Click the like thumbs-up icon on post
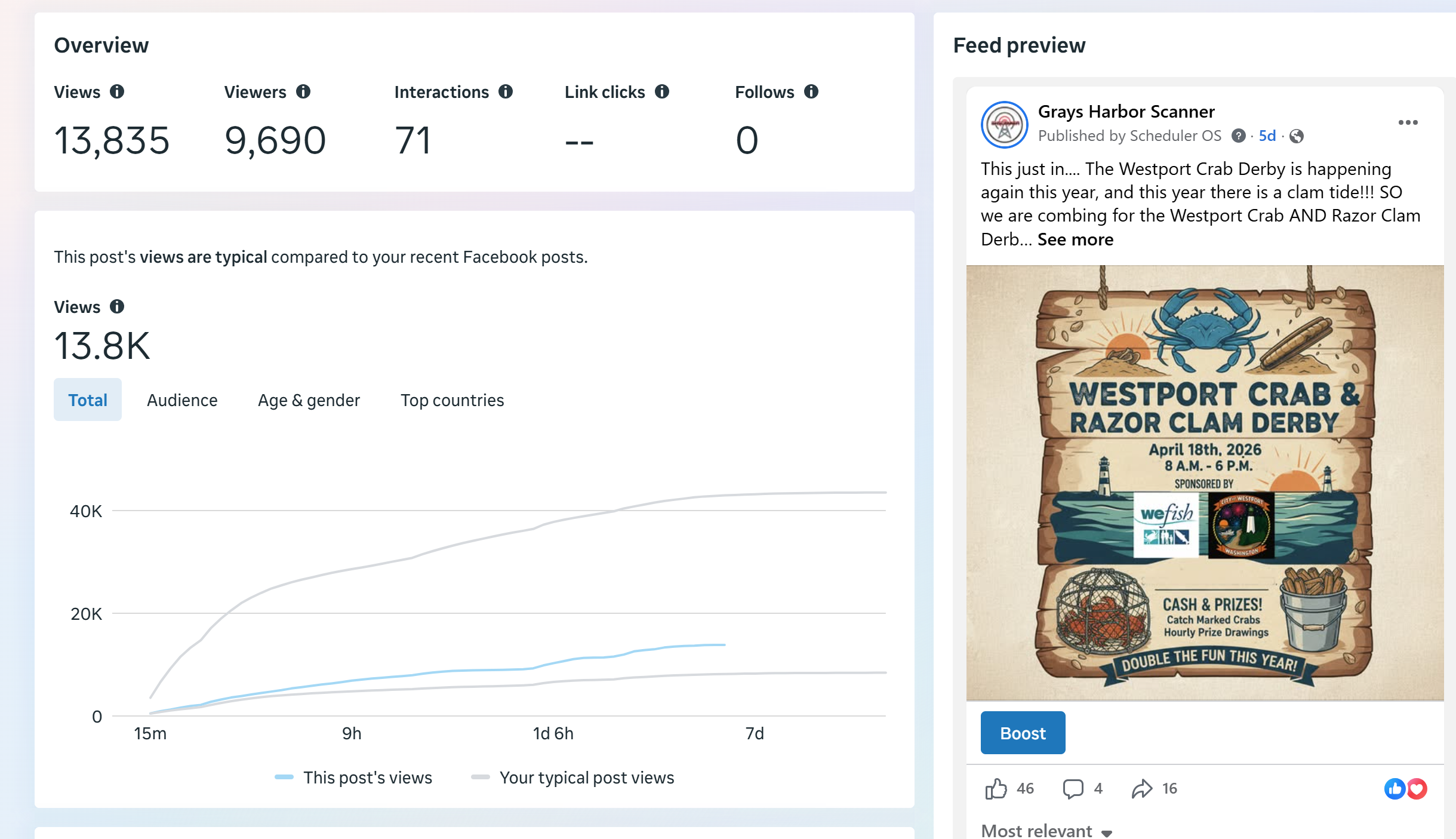 (996, 789)
